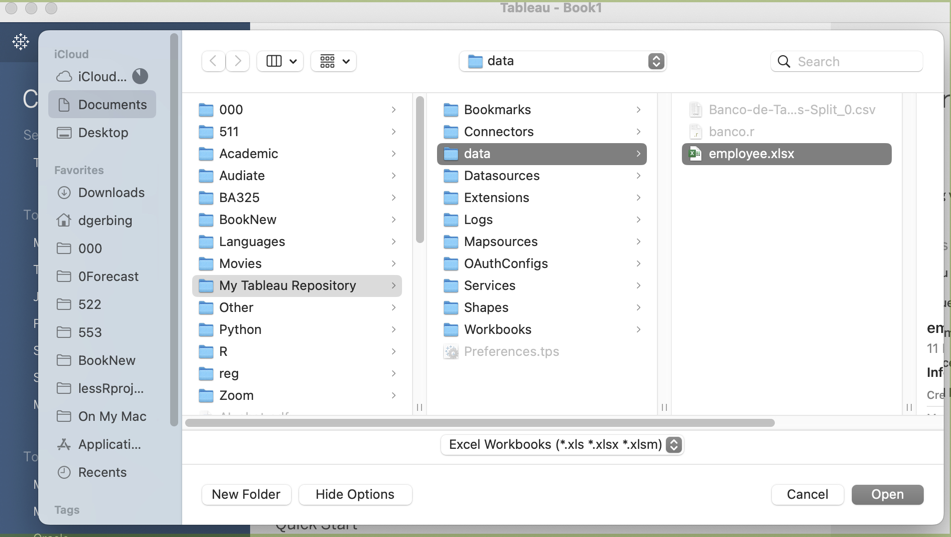Select Downloads in the sidebar Favorites
Screen dimensions: 951x537
[x=110, y=193]
